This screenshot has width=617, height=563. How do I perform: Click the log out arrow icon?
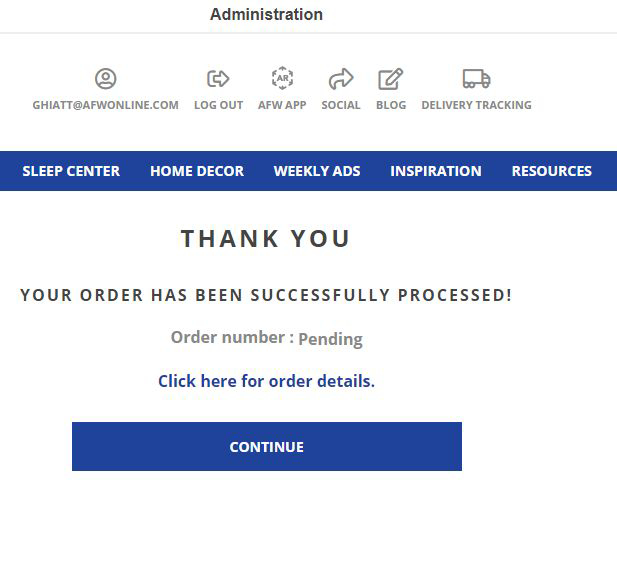click(x=218, y=79)
